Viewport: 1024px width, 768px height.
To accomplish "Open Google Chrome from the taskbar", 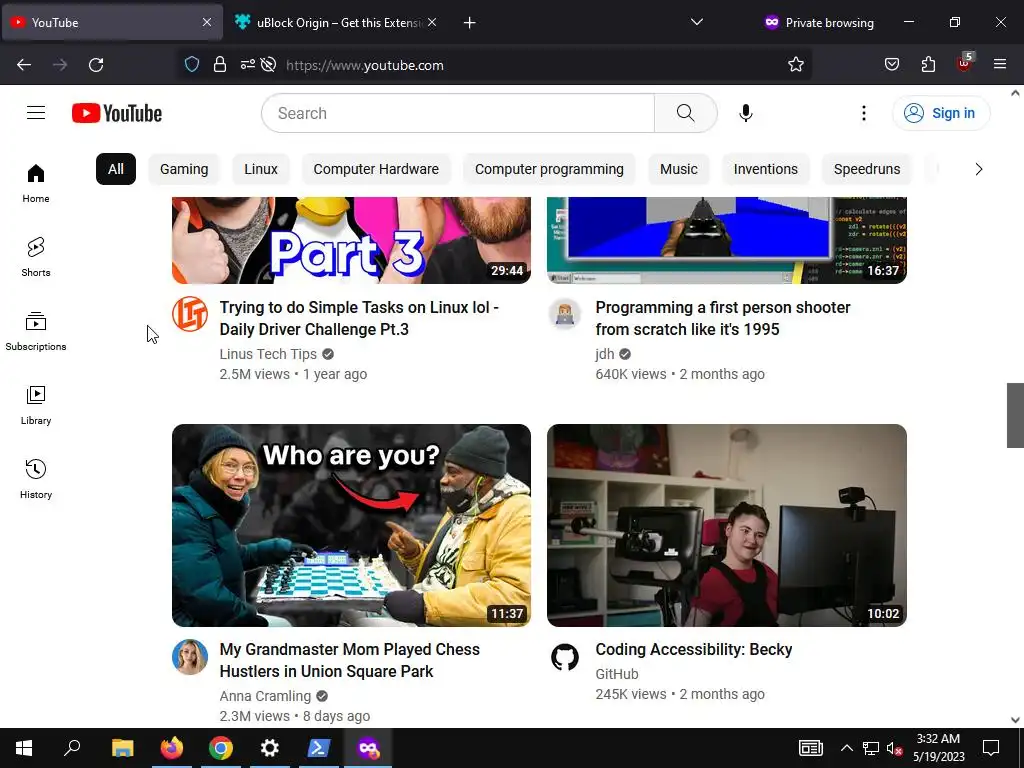I will (x=221, y=748).
